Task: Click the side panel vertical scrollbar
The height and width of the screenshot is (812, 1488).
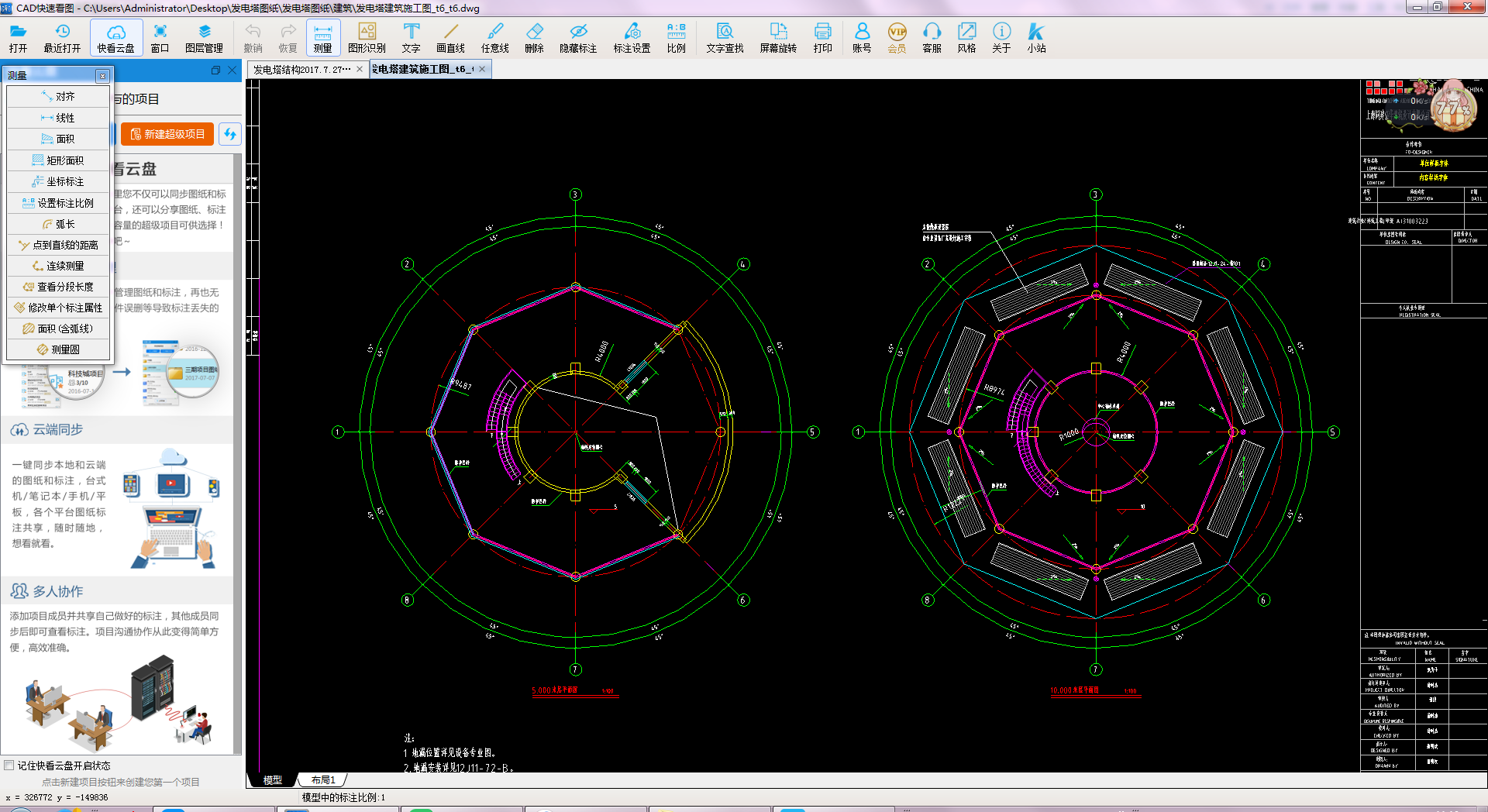Action: 238,453
